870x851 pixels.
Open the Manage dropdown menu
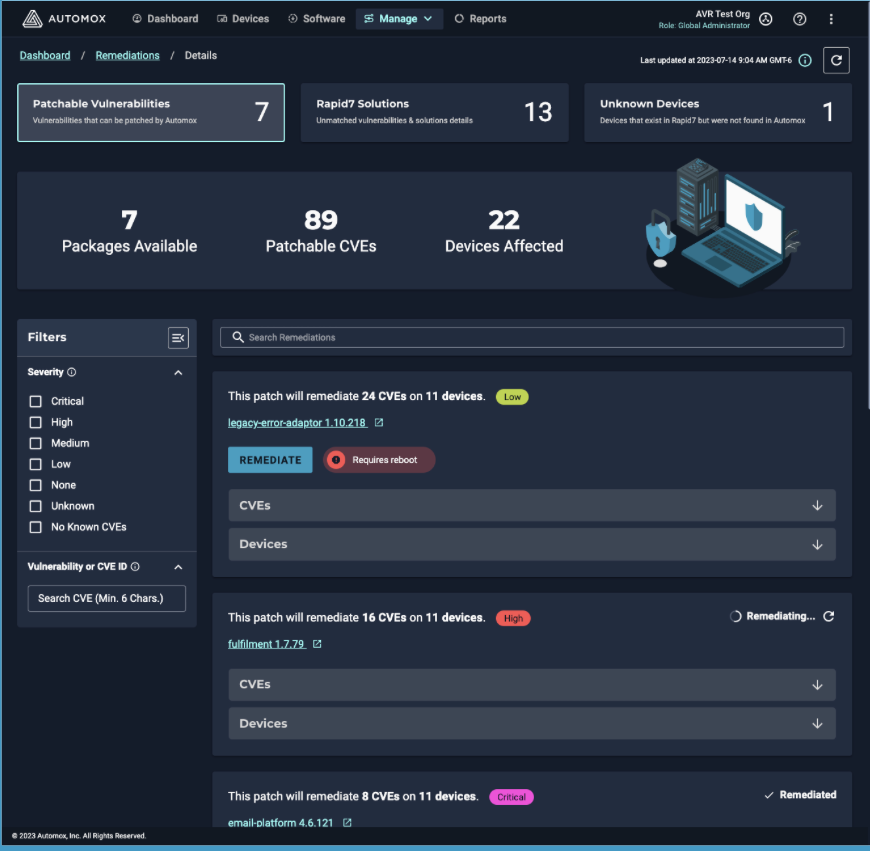[399, 19]
